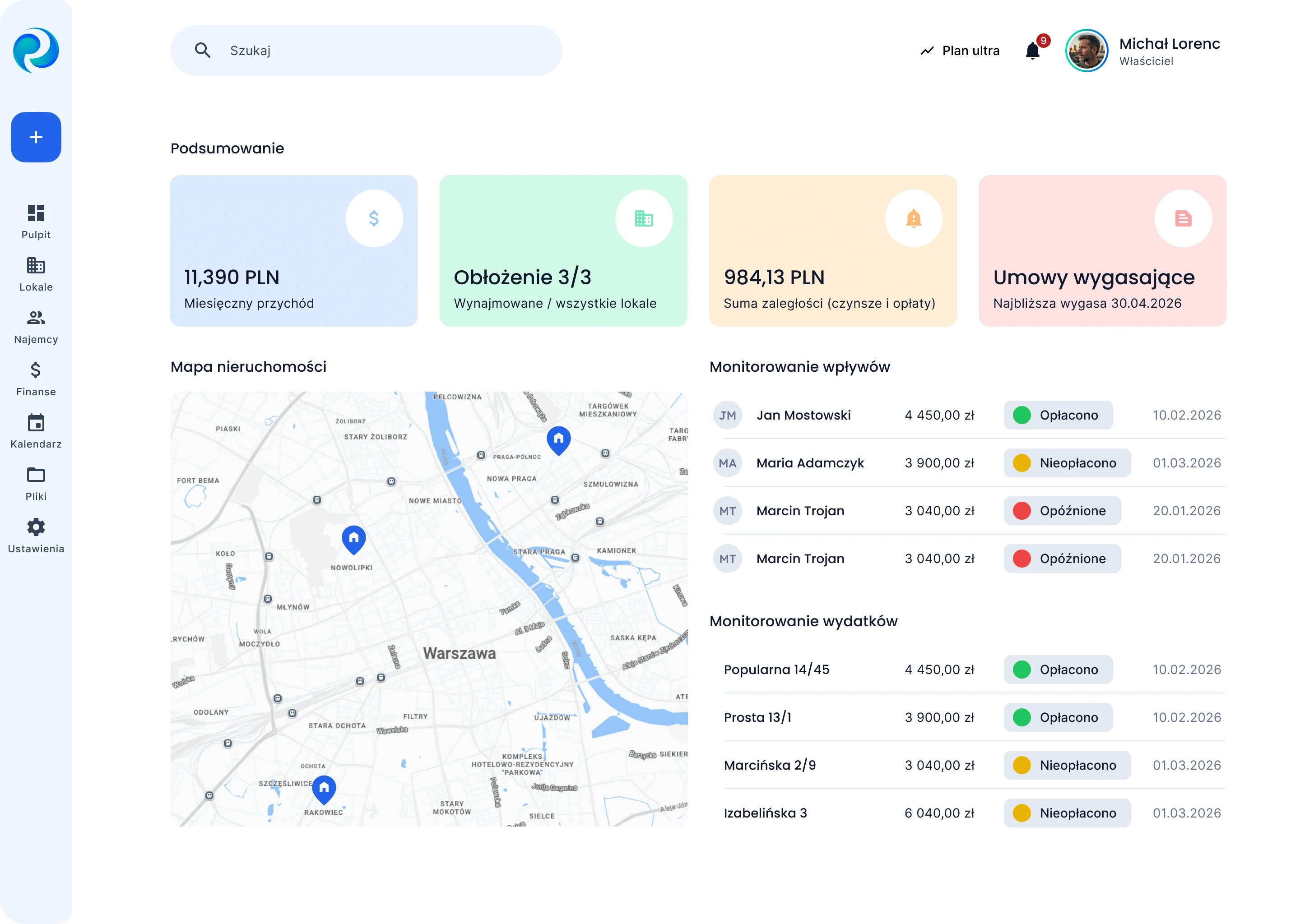The height and width of the screenshot is (924, 1300).
Task: Open the notifications bell icon
Action: click(1032, 51)
